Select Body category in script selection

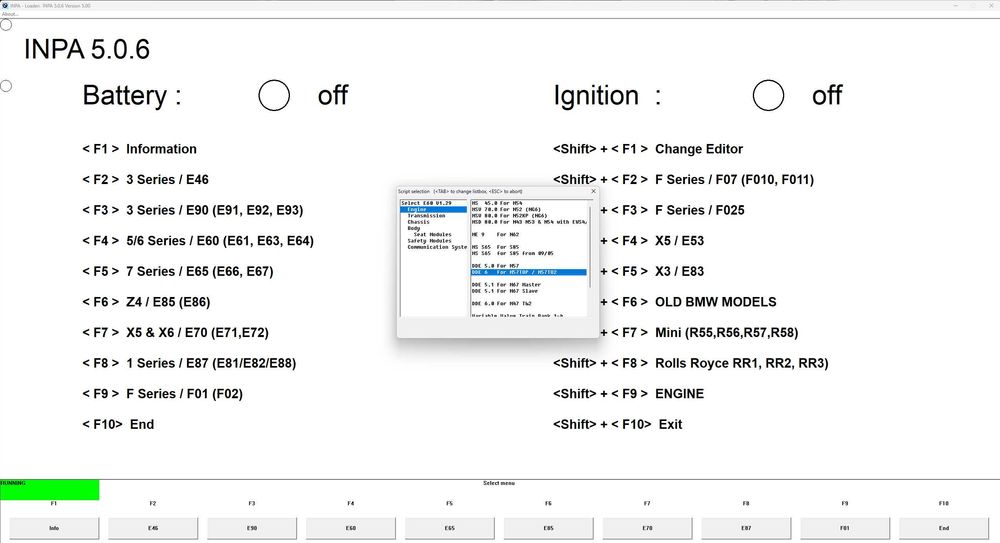pyautogui.click(x=414, y=228)
